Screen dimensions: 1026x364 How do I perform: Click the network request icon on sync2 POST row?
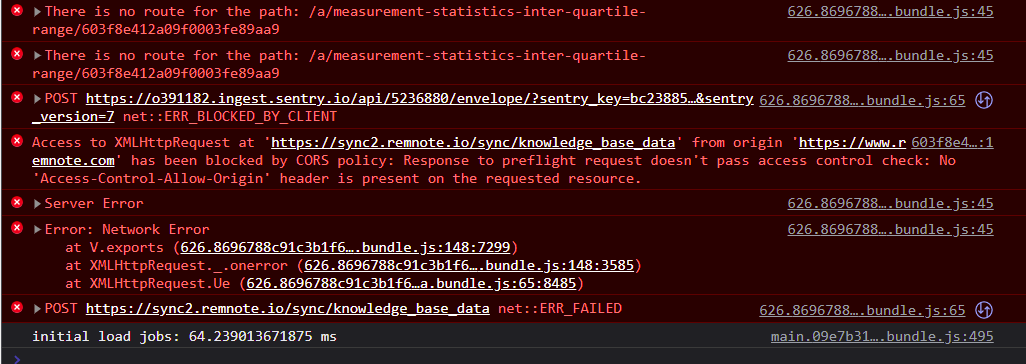pos(984,310)
